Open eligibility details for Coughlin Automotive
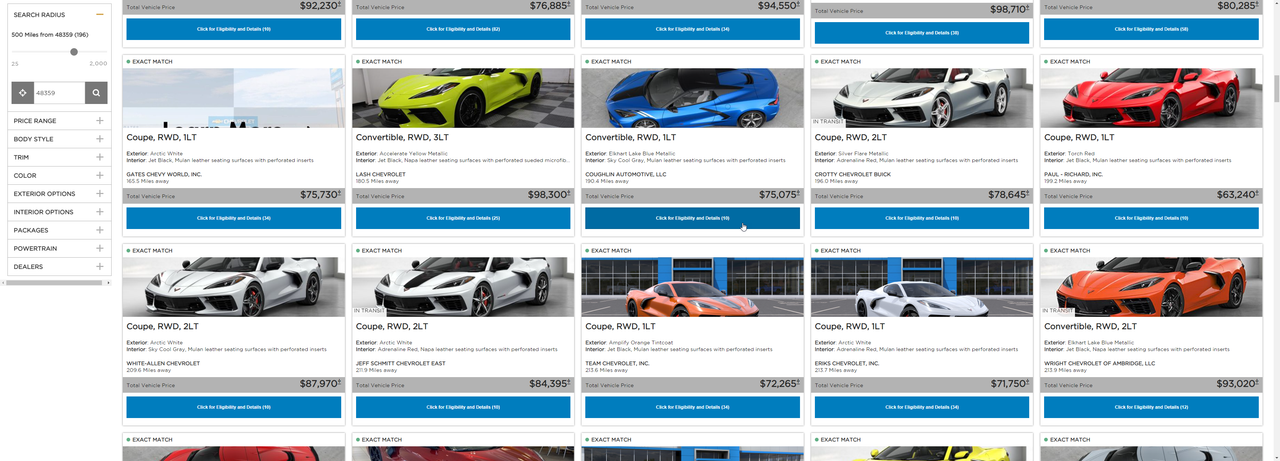Viewport: 1280px width, 461px height. click(x=692, y=218)
